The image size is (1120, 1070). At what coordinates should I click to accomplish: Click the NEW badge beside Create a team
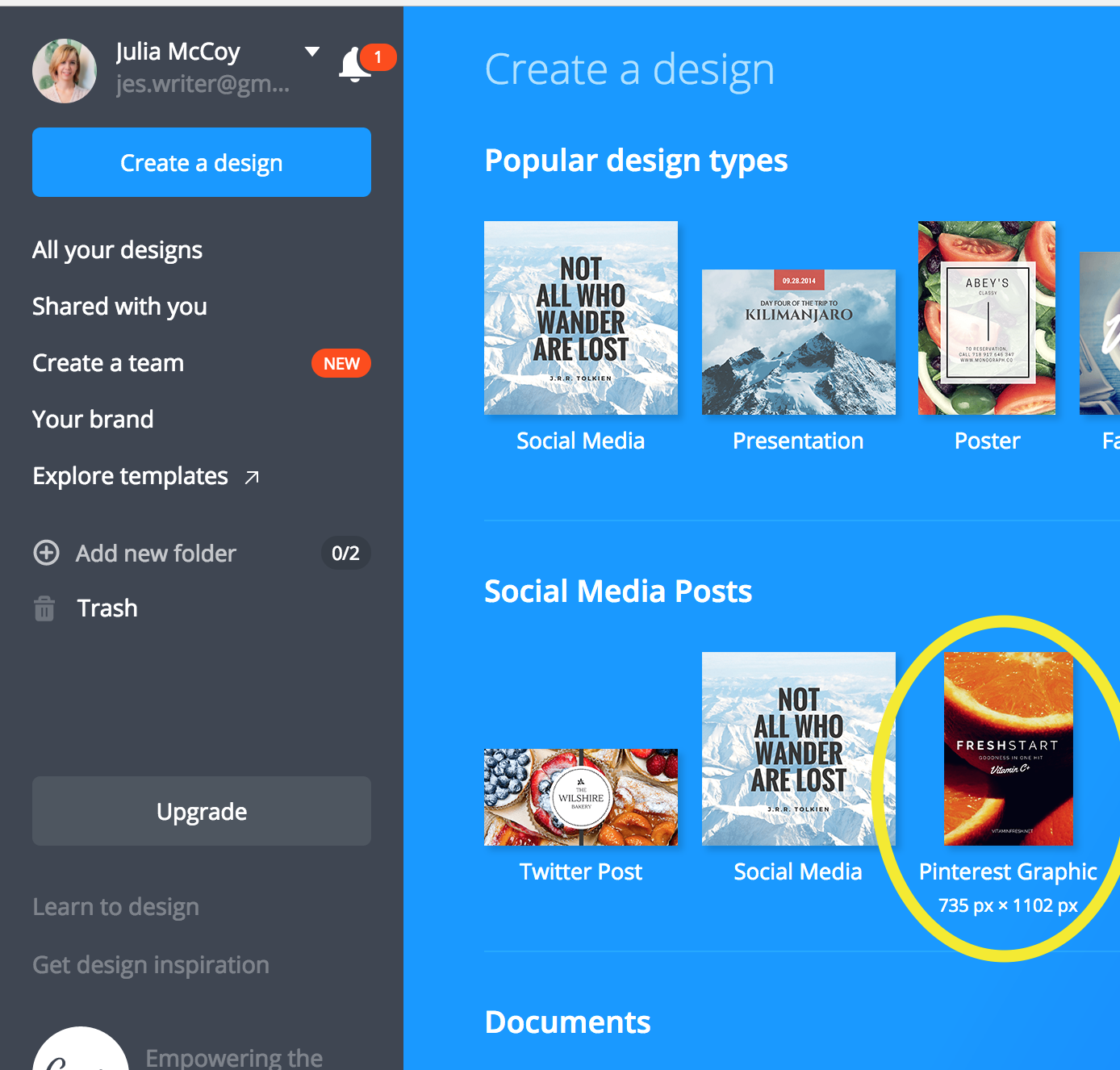pos(341,363)
